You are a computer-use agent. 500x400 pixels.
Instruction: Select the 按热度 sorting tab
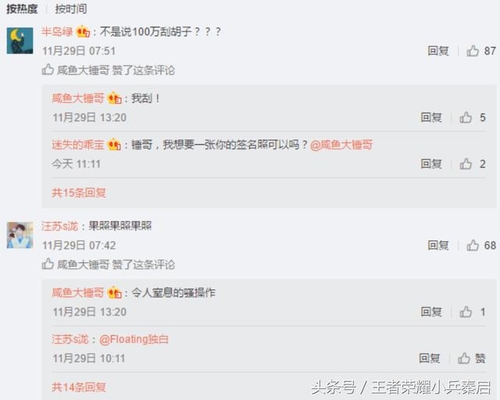click(22, 9)
